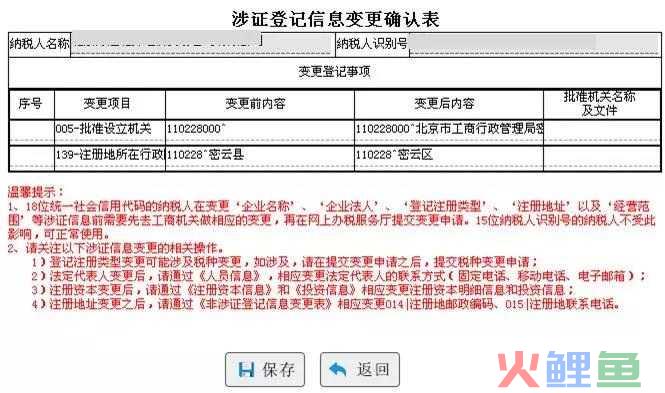Click the 变更前内容 column header
Viewport: 665px width, 393px height.
pyautogui.click(x=260, y=104)
